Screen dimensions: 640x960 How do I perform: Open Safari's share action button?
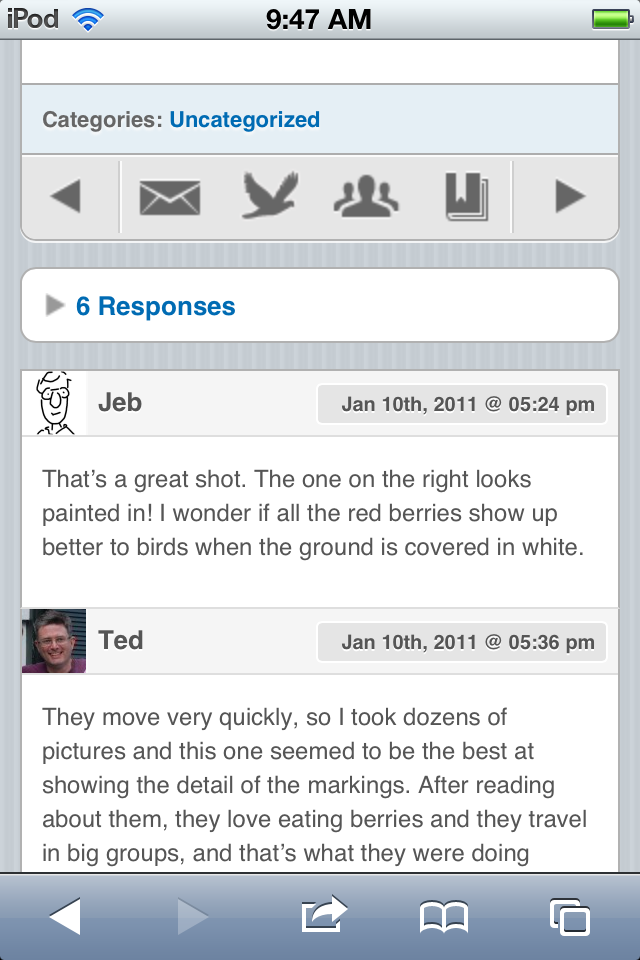pos(324,915)
